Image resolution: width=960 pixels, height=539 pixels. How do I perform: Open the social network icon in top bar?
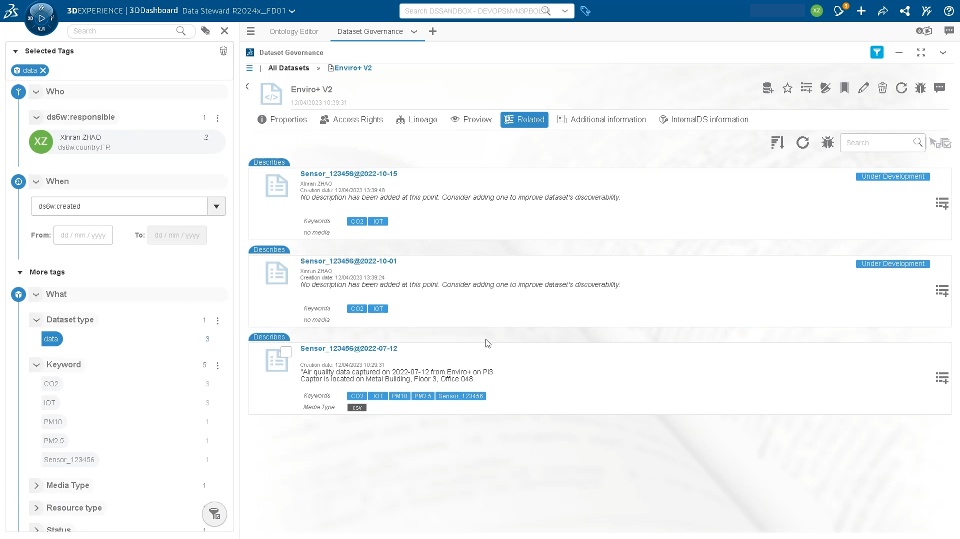[905, 11]
